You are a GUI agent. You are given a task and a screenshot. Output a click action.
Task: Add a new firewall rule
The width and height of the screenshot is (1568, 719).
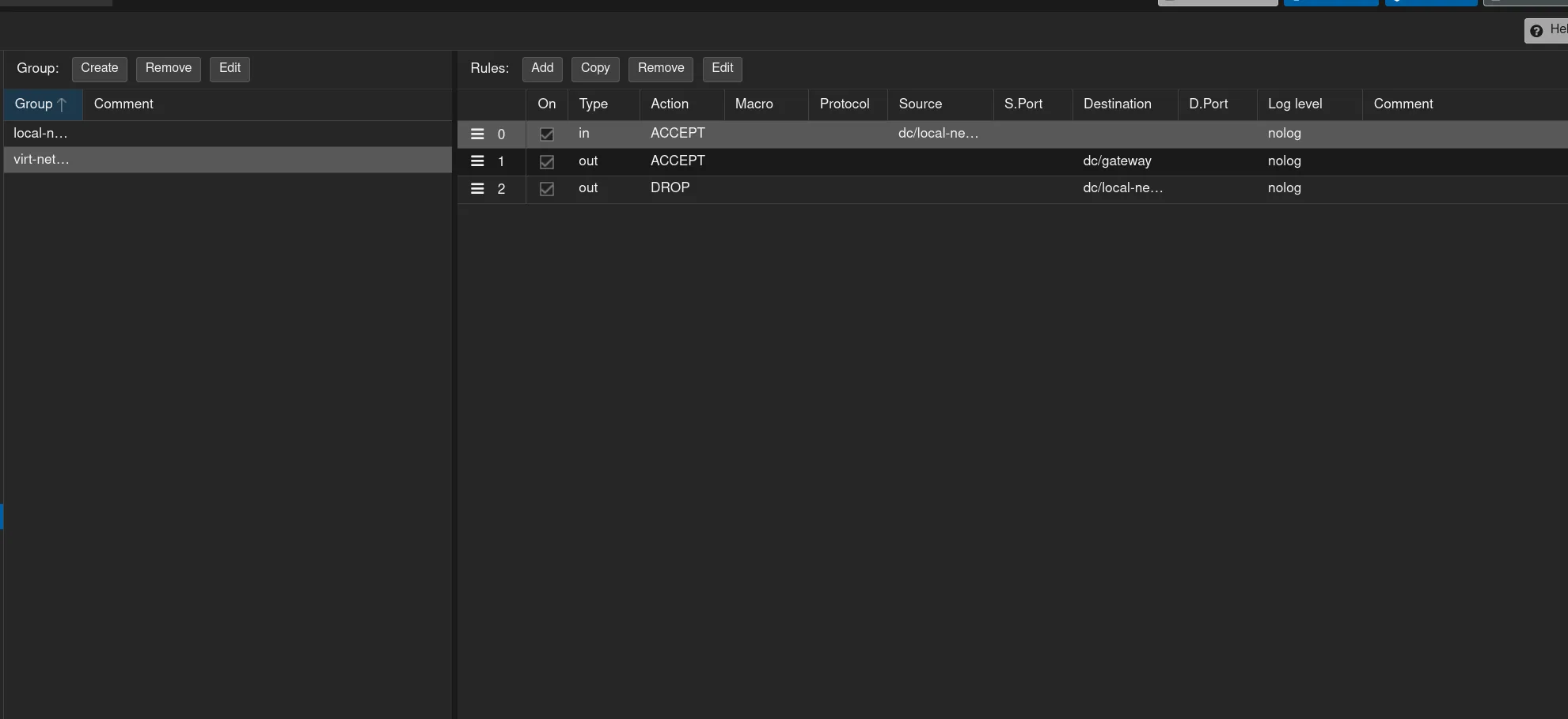pos(542,69)
